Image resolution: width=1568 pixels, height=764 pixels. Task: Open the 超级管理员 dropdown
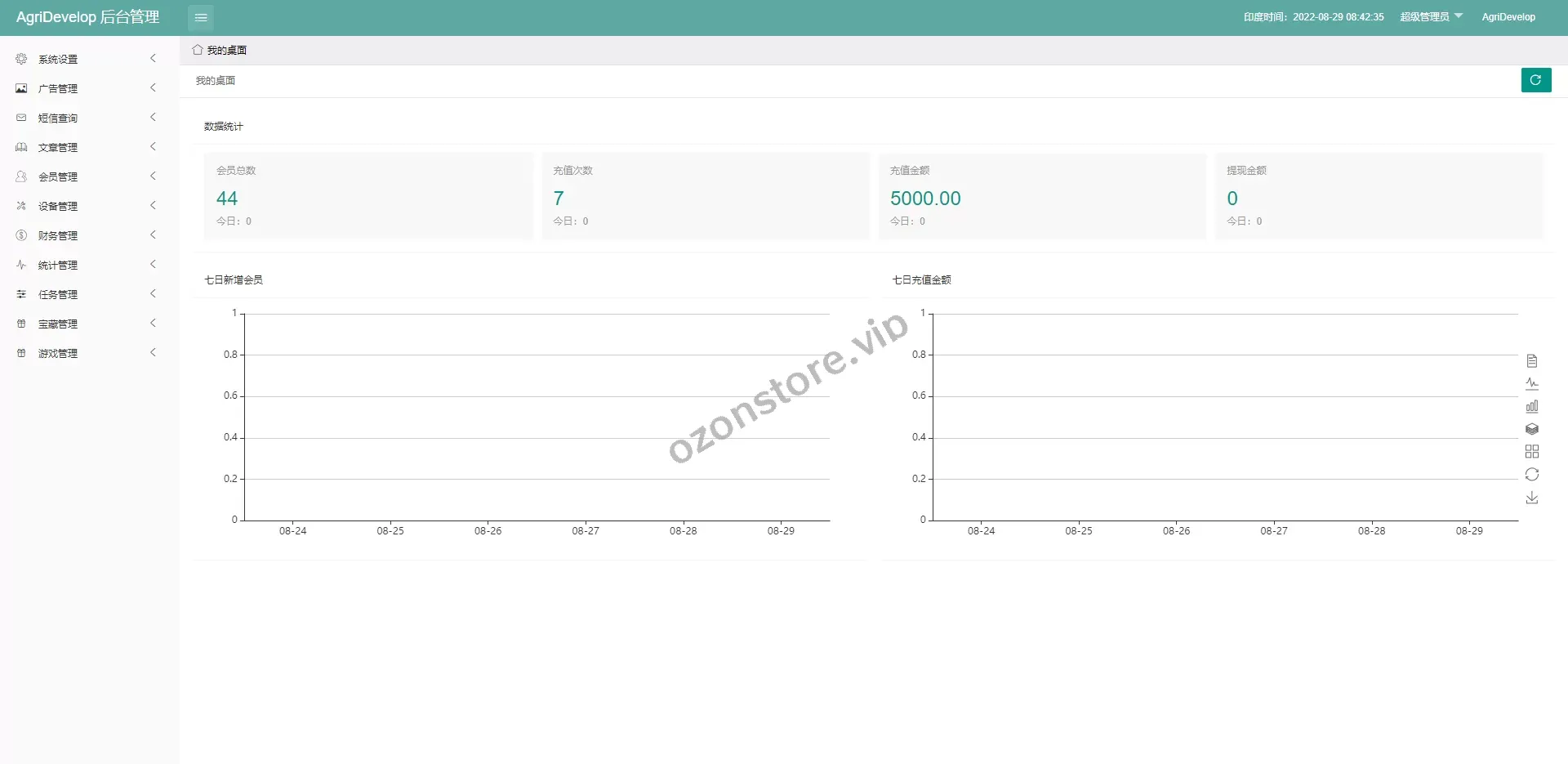click(x=1431, y=17)
